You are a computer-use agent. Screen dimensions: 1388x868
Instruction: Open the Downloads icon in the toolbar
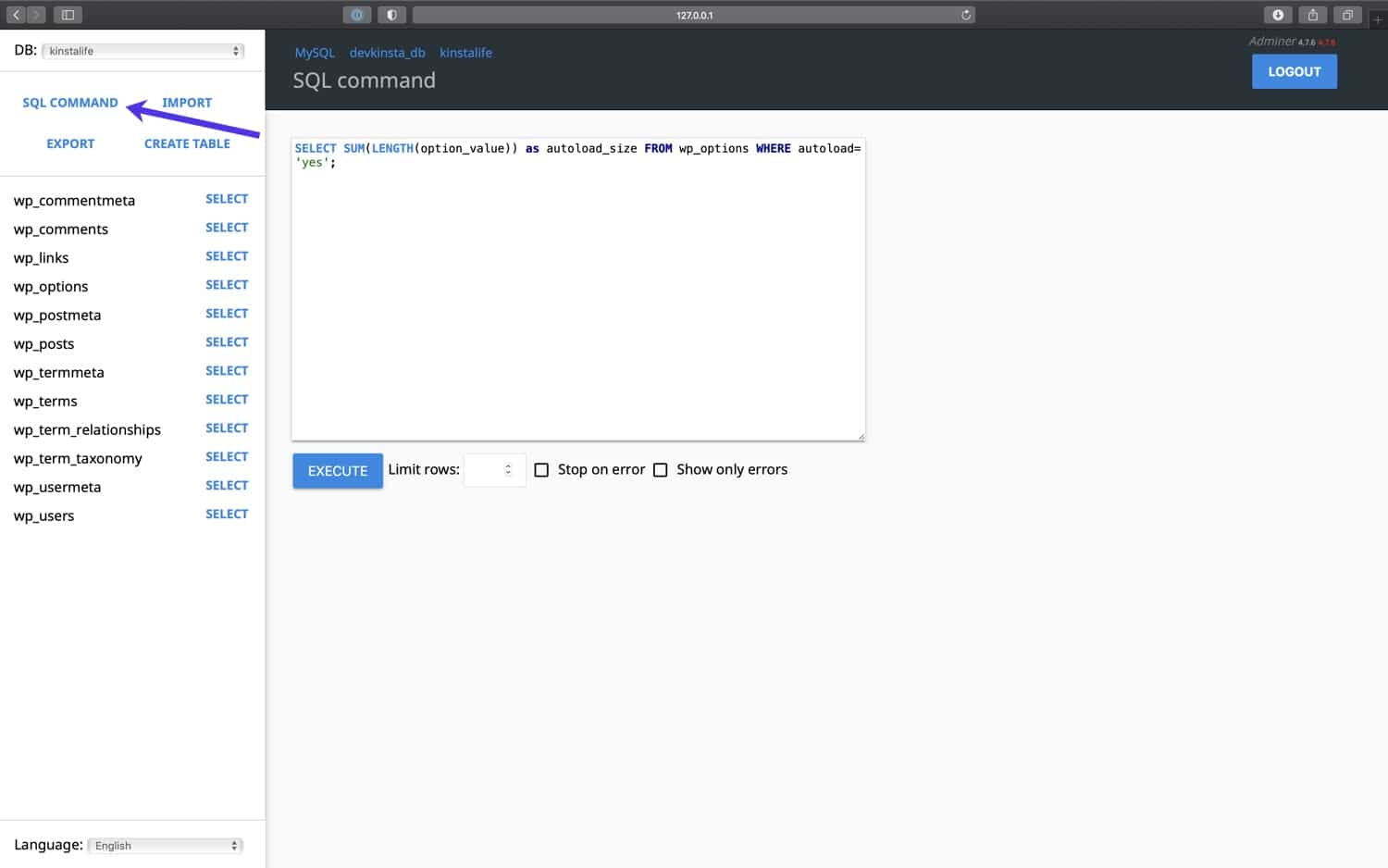click(x=1278, y=14)
